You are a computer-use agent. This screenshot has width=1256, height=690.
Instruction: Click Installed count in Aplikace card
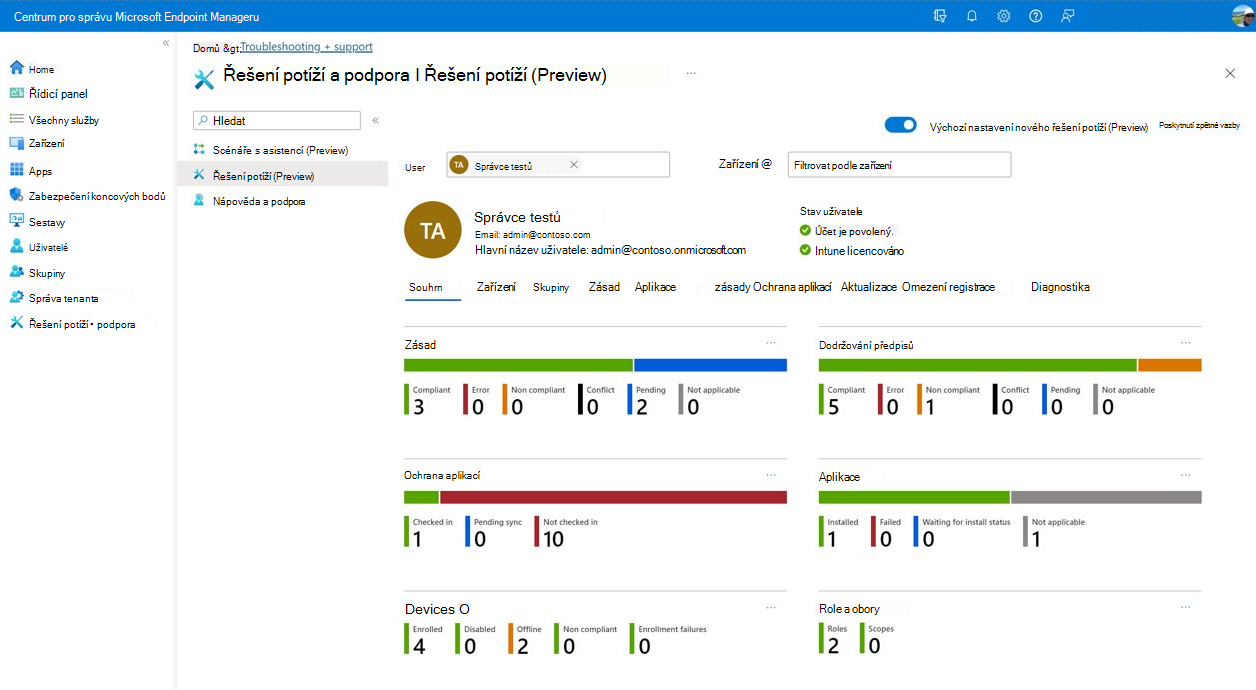(x=832, y=539)
